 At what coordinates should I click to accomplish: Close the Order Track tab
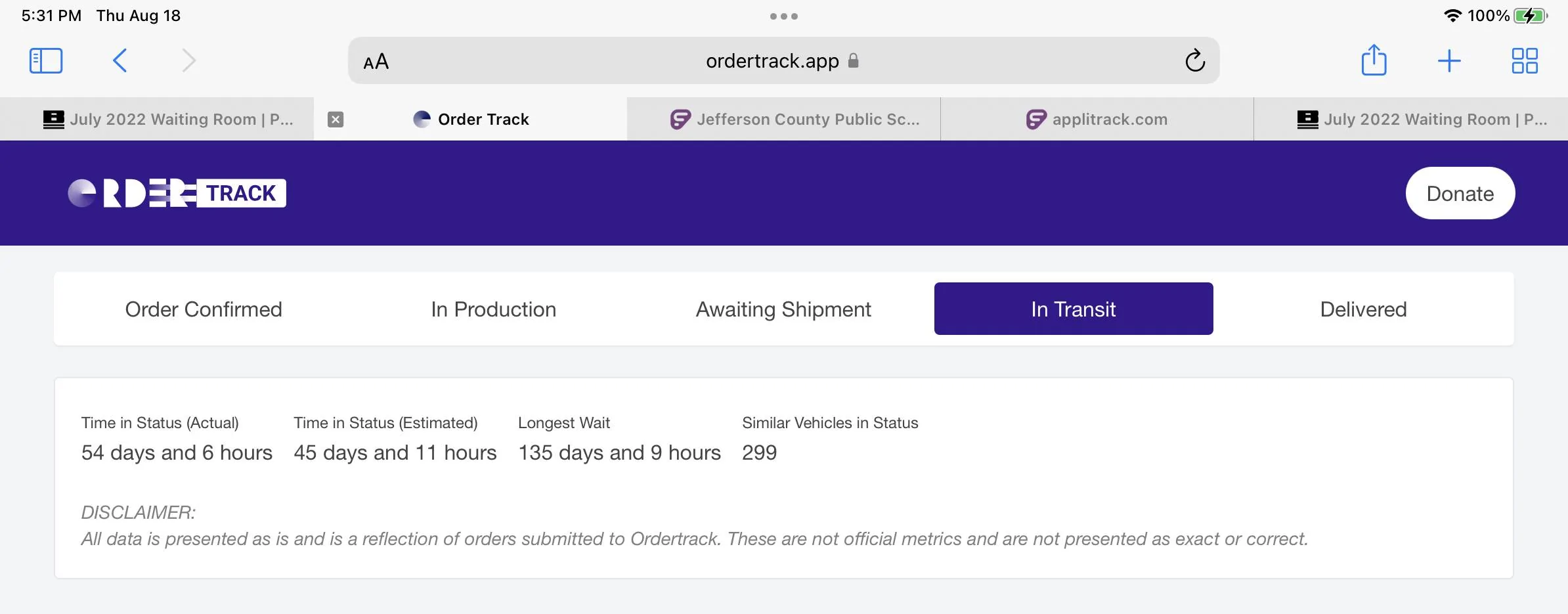point(336,120)
